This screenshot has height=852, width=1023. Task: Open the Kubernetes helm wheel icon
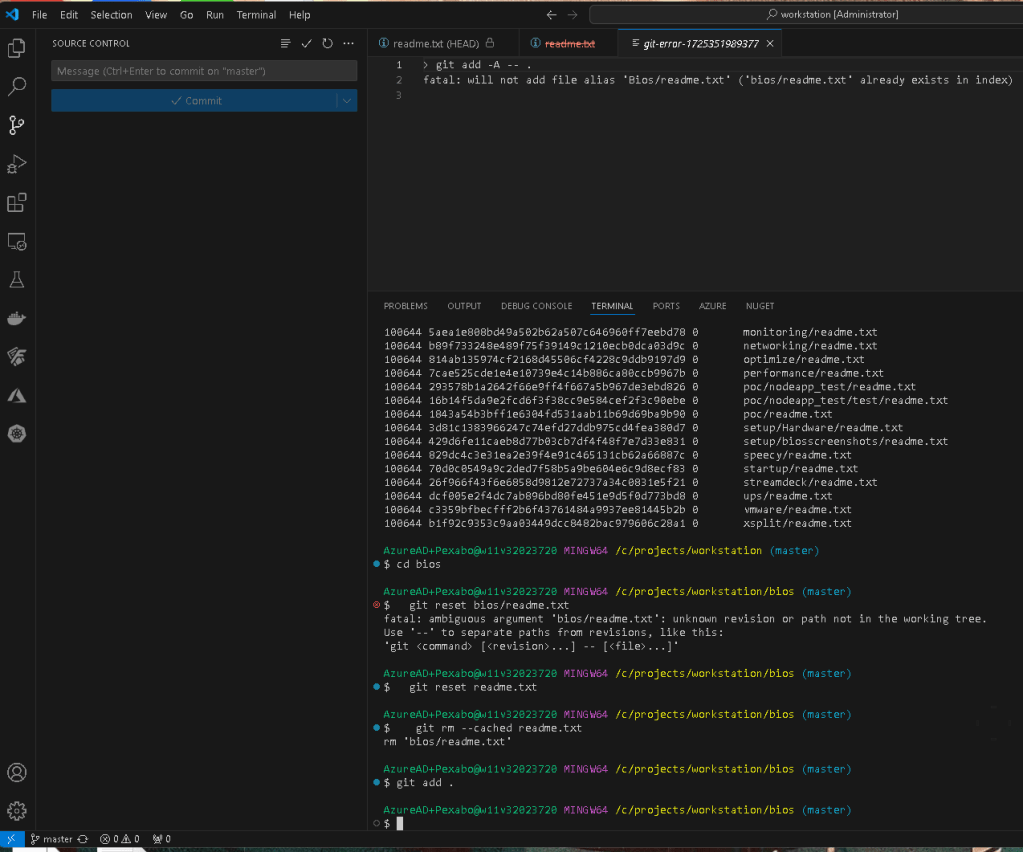[x=17, y=434]
